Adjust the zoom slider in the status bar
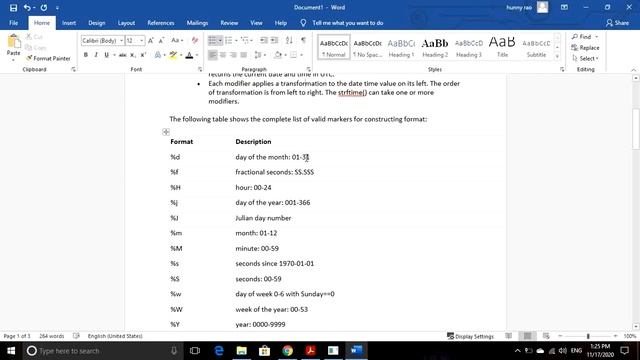The height and width of the screenshot is (360, 640). pos(588,336)
